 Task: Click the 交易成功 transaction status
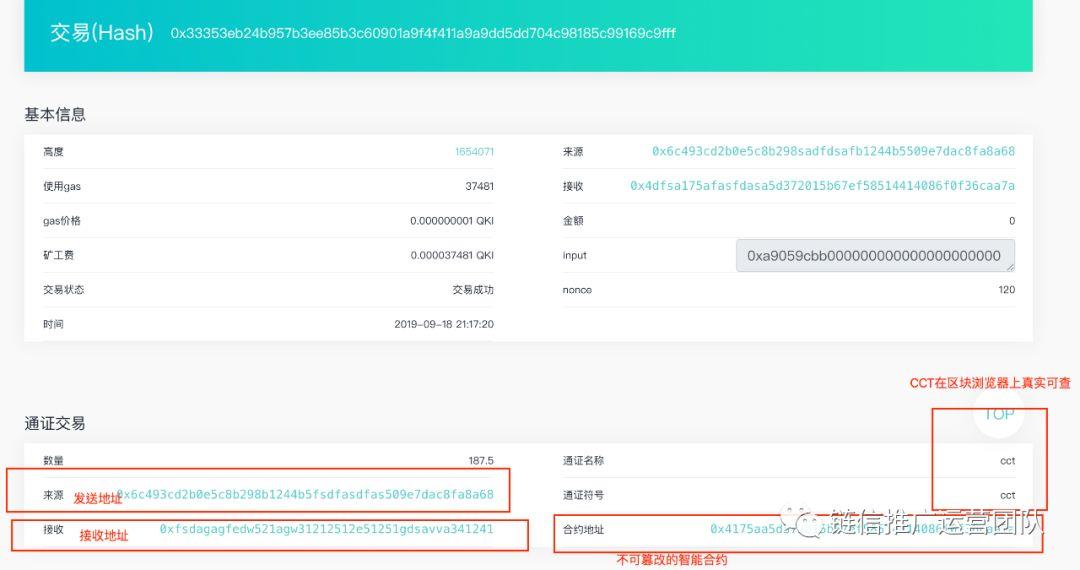(473, 290)
